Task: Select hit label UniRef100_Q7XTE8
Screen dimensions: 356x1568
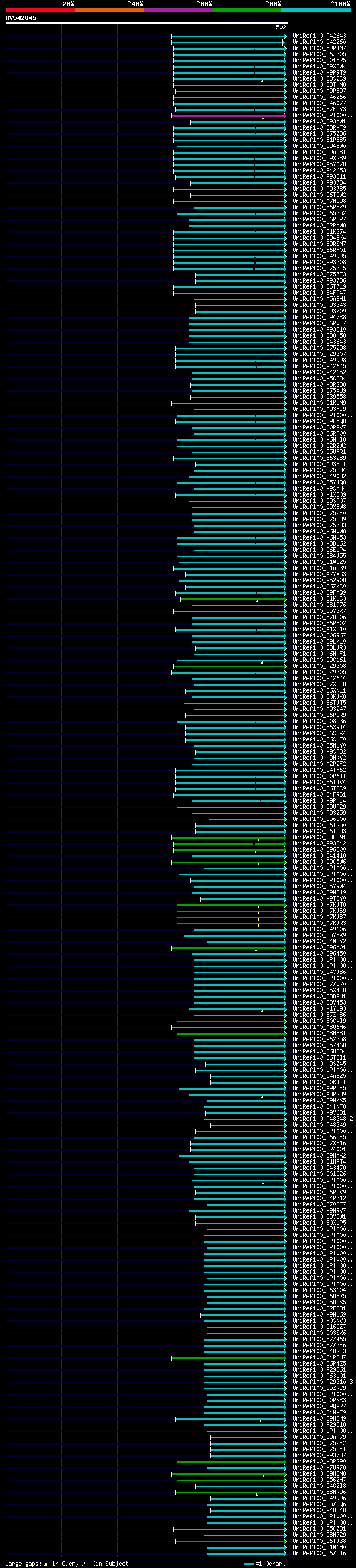Action: tap(319, 684)
